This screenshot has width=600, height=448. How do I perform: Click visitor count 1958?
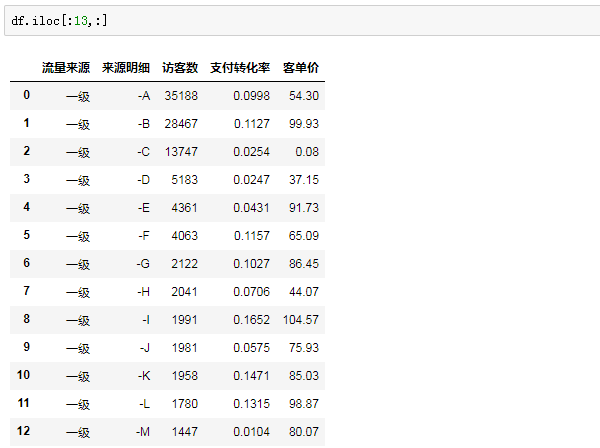[184, 376]
